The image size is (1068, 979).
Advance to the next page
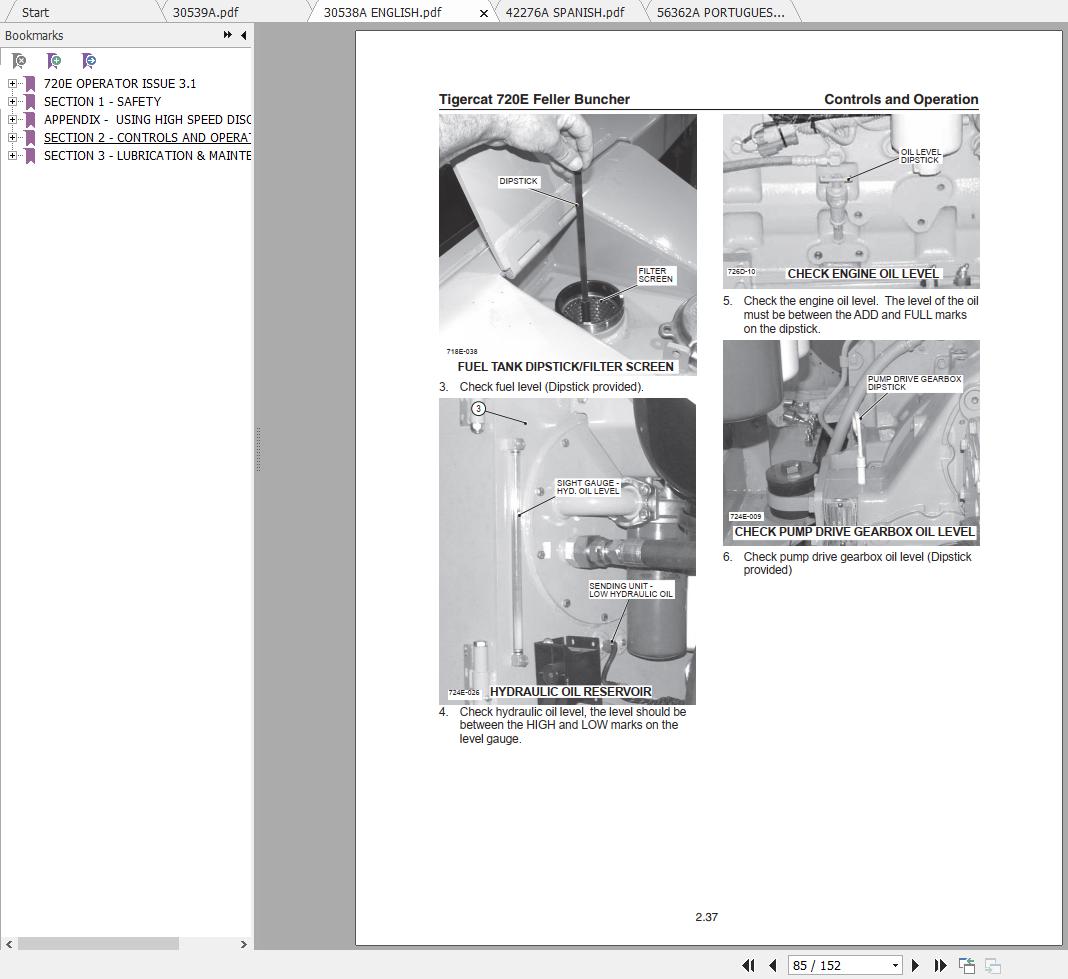coord(915,965)
